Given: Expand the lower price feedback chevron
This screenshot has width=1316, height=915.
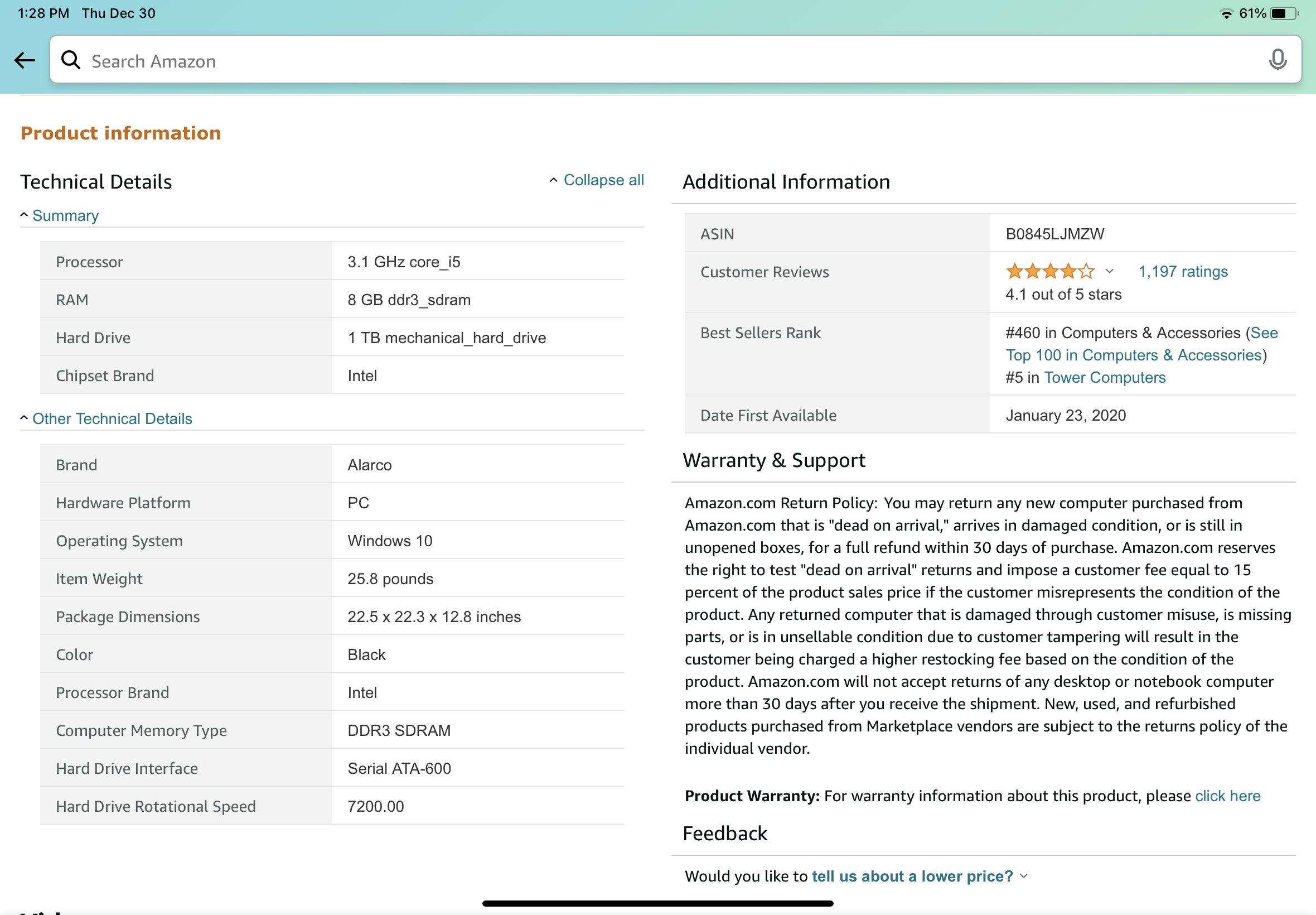Looking at the screenshot, I should tap(1024, 875).
